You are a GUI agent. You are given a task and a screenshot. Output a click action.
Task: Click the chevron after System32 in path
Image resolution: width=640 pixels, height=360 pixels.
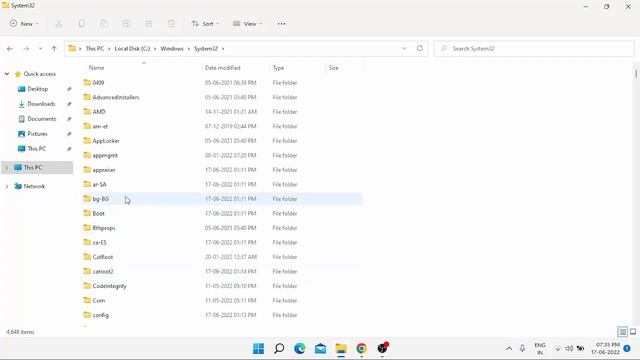tap(223, 49)
